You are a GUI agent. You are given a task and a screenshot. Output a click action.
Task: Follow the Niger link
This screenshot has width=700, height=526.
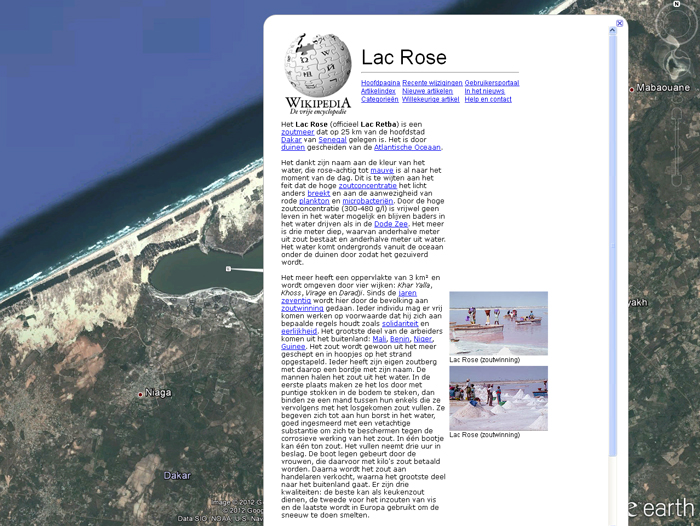tap(422, 339)
